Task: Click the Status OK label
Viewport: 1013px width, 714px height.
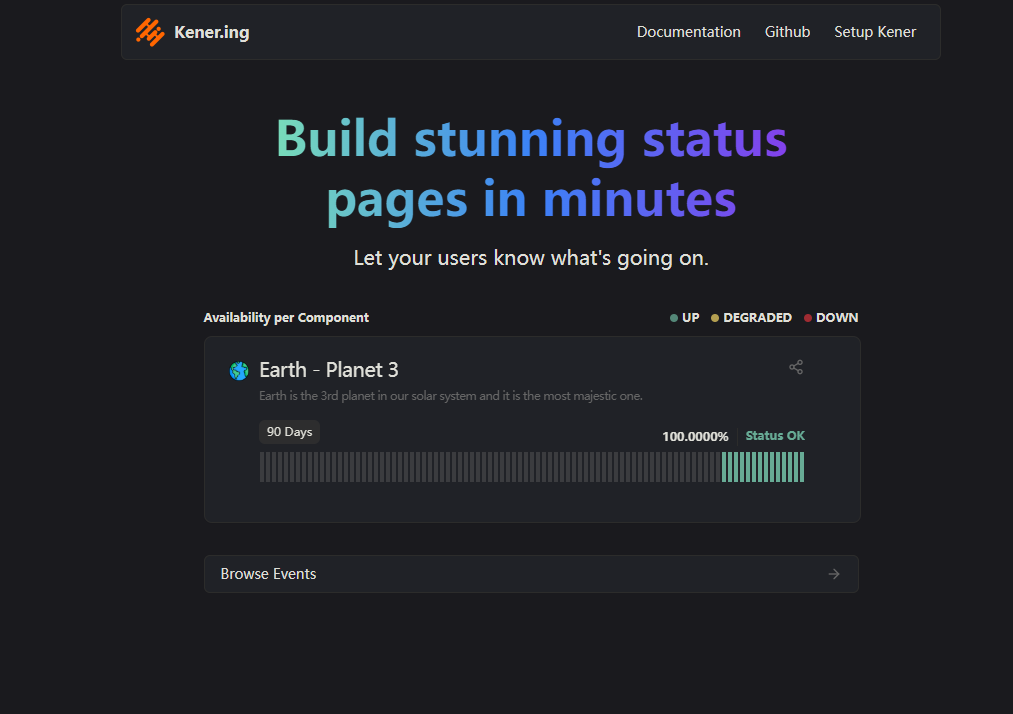Action: (775, 436)
